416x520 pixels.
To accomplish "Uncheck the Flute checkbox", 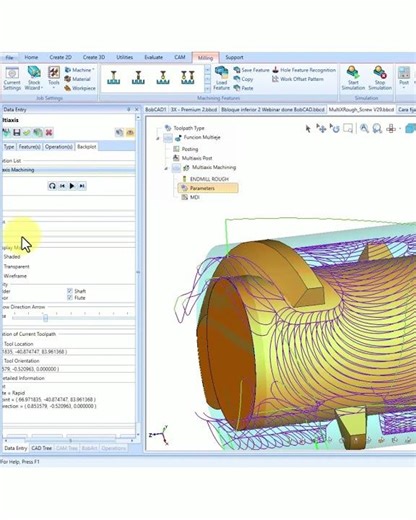I will click(70, 298).
